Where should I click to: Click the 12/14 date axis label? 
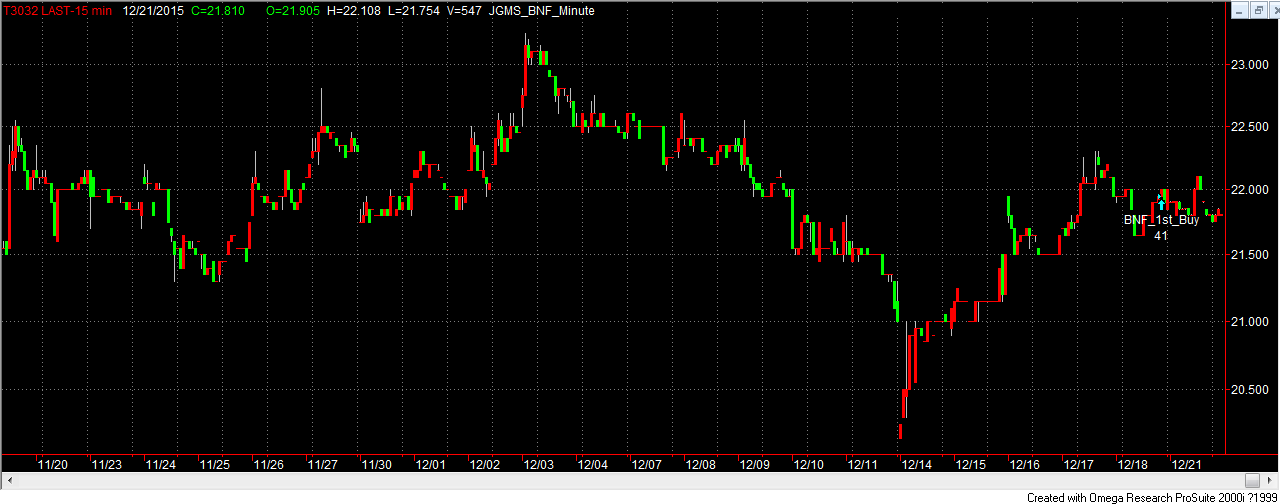tap(917, 464)
